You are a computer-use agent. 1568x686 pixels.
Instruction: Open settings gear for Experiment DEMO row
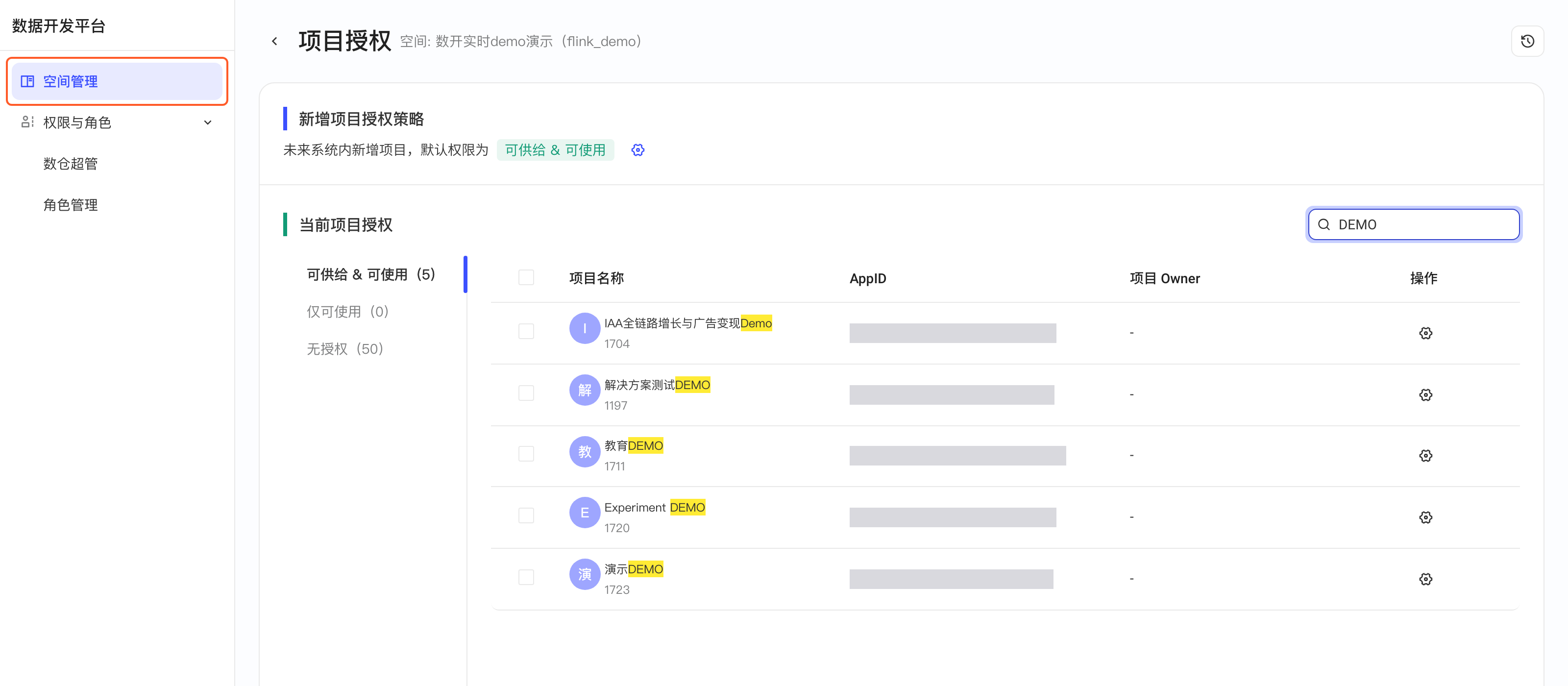(x=1425, y=517)
